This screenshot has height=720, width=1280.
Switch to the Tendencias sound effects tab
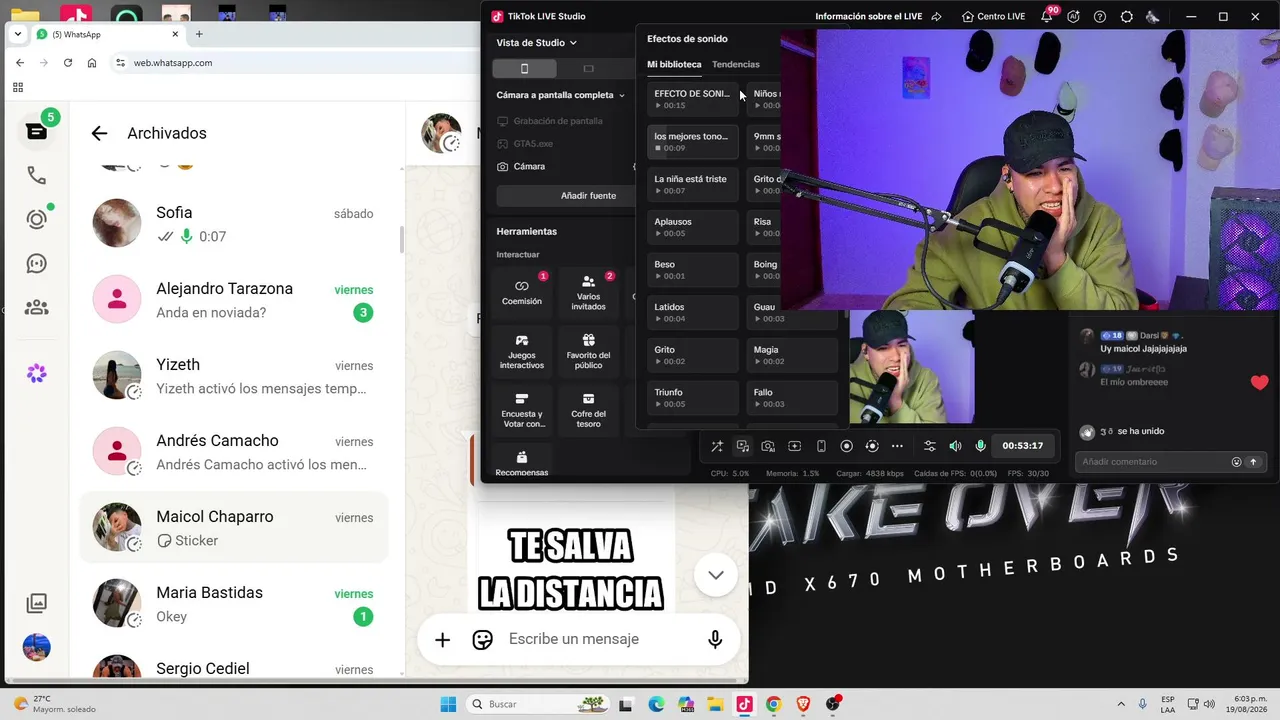735,64
